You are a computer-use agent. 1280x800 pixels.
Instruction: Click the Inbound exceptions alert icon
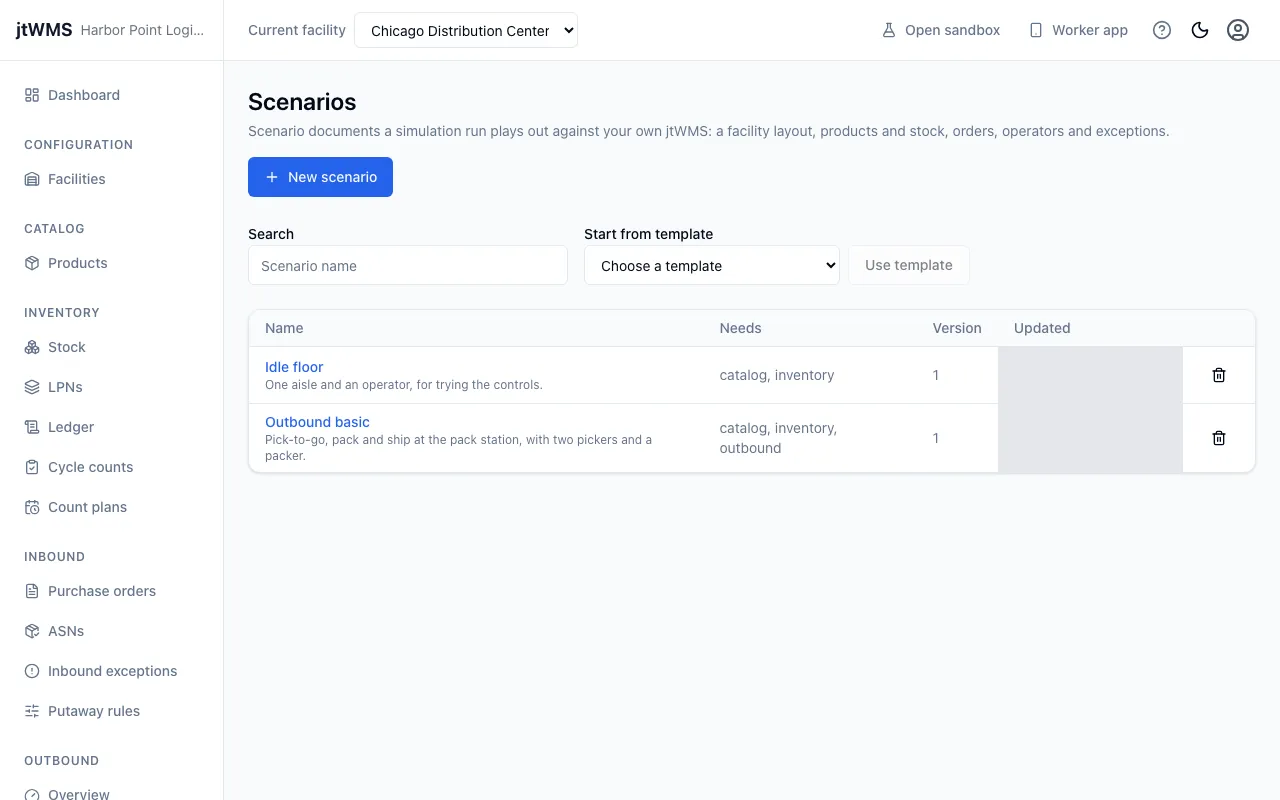click(x=32, y=671)
